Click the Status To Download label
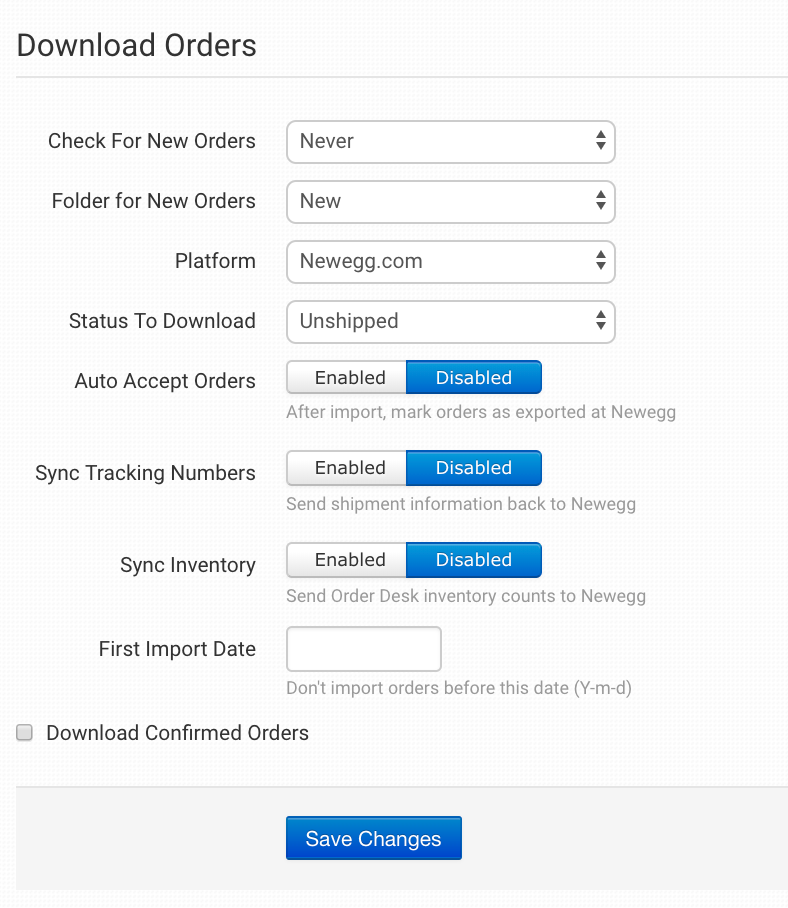 point(162,321)
